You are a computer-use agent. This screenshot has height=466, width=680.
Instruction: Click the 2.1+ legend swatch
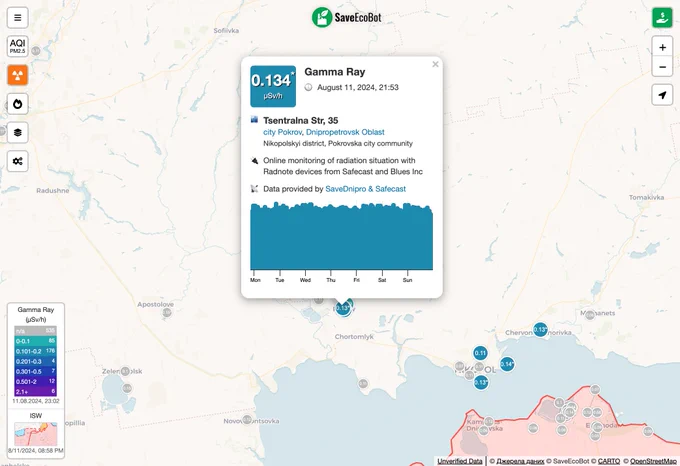(35, 391)
